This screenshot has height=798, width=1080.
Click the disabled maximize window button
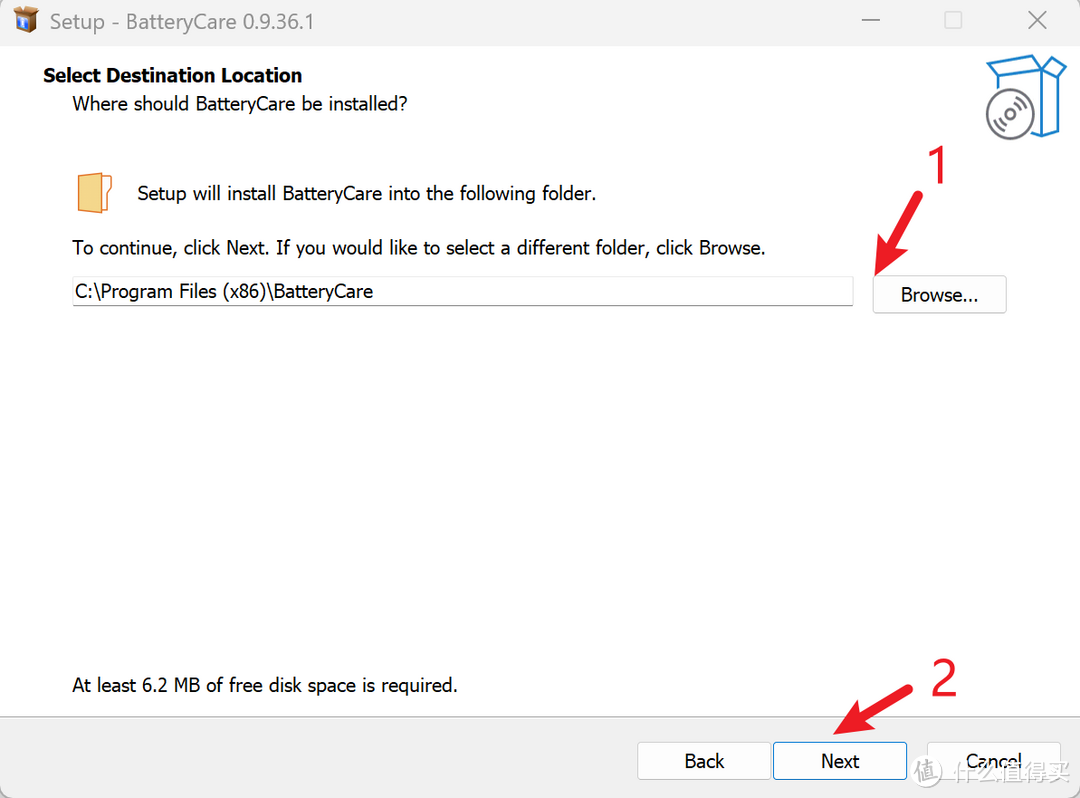[x=953, y=21]
